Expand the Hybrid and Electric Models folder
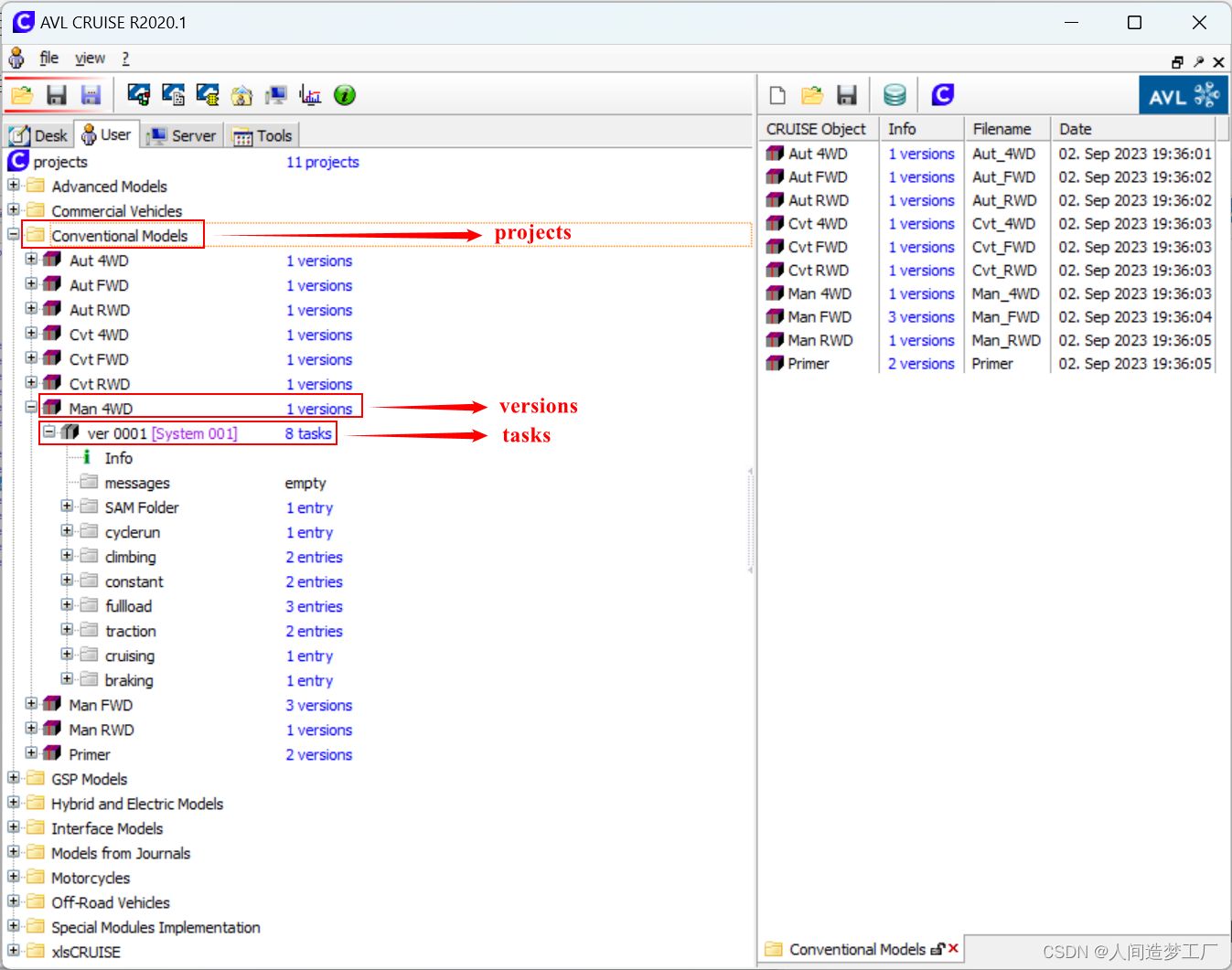This screenshot has height=970, width=1232. pyautogui.click(x=14, y=803)
